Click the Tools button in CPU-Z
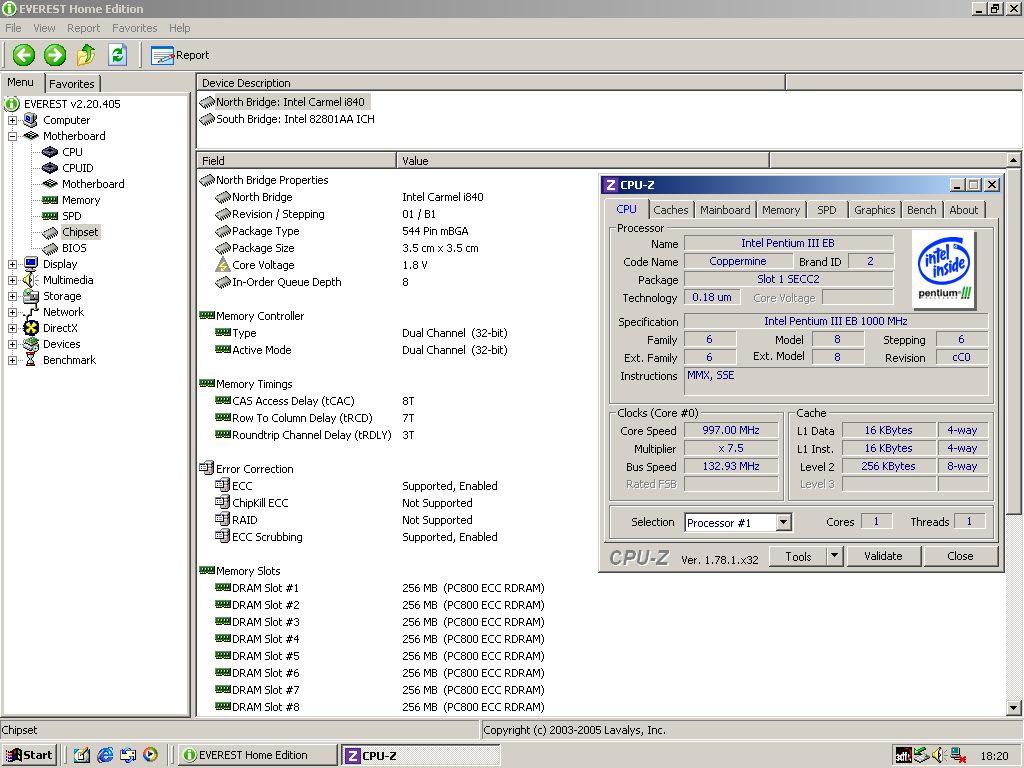The width and height of the screenshot is (1024, 768). coord(798,556)
